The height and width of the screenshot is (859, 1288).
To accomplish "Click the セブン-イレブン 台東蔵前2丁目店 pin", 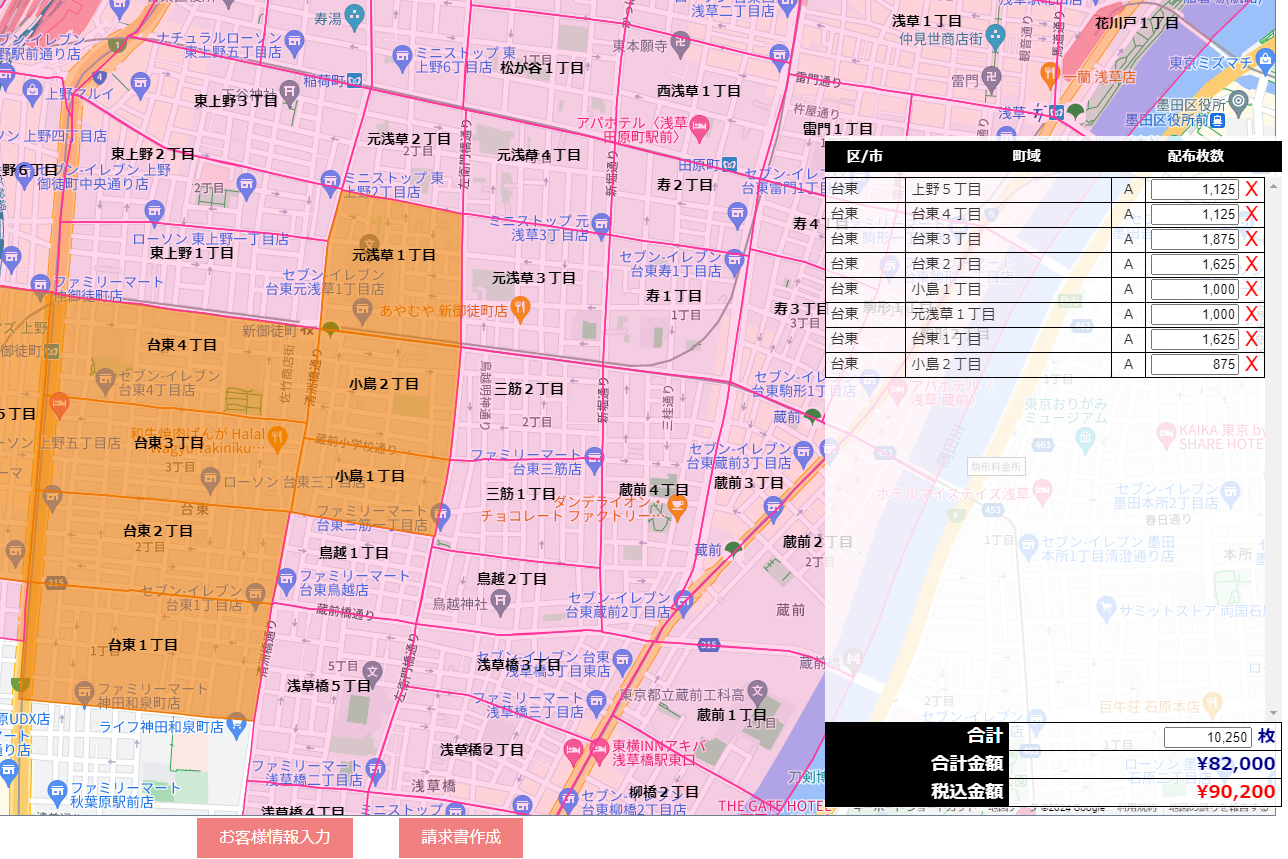I will [x=684, y=601].
